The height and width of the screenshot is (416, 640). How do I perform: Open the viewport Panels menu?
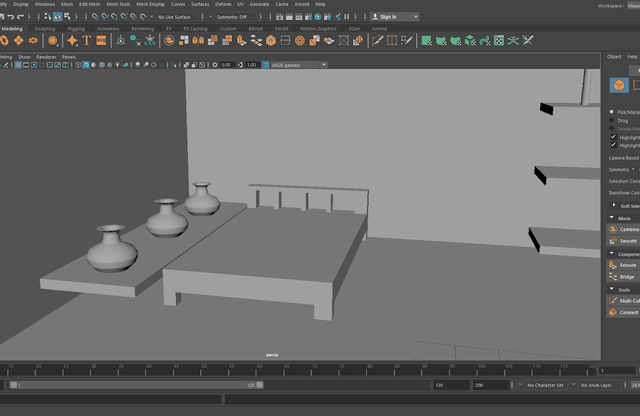[x=69, y=57]
